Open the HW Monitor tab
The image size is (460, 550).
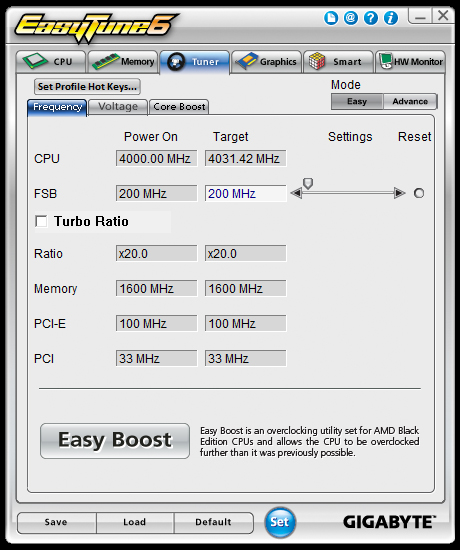click(x=411, y=62)
